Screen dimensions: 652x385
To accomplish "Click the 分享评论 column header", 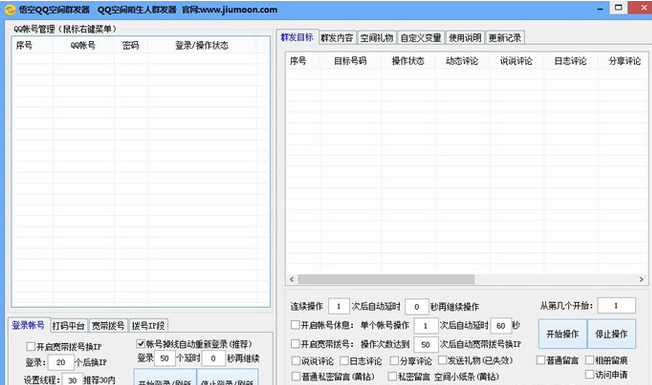I will (623, 61).
